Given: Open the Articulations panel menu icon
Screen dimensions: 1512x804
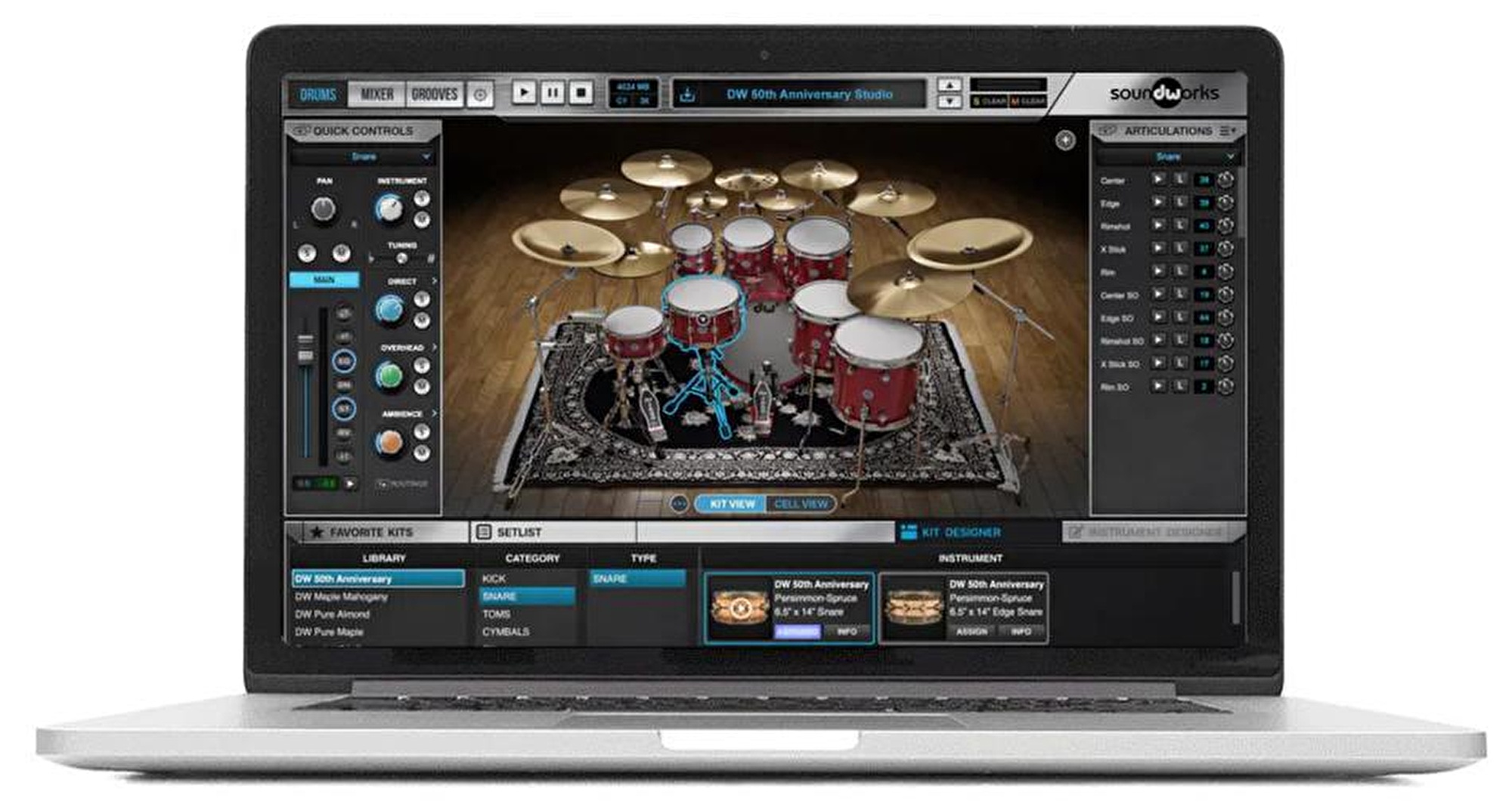Looking at the screenshot, I should click(1227, 131).
